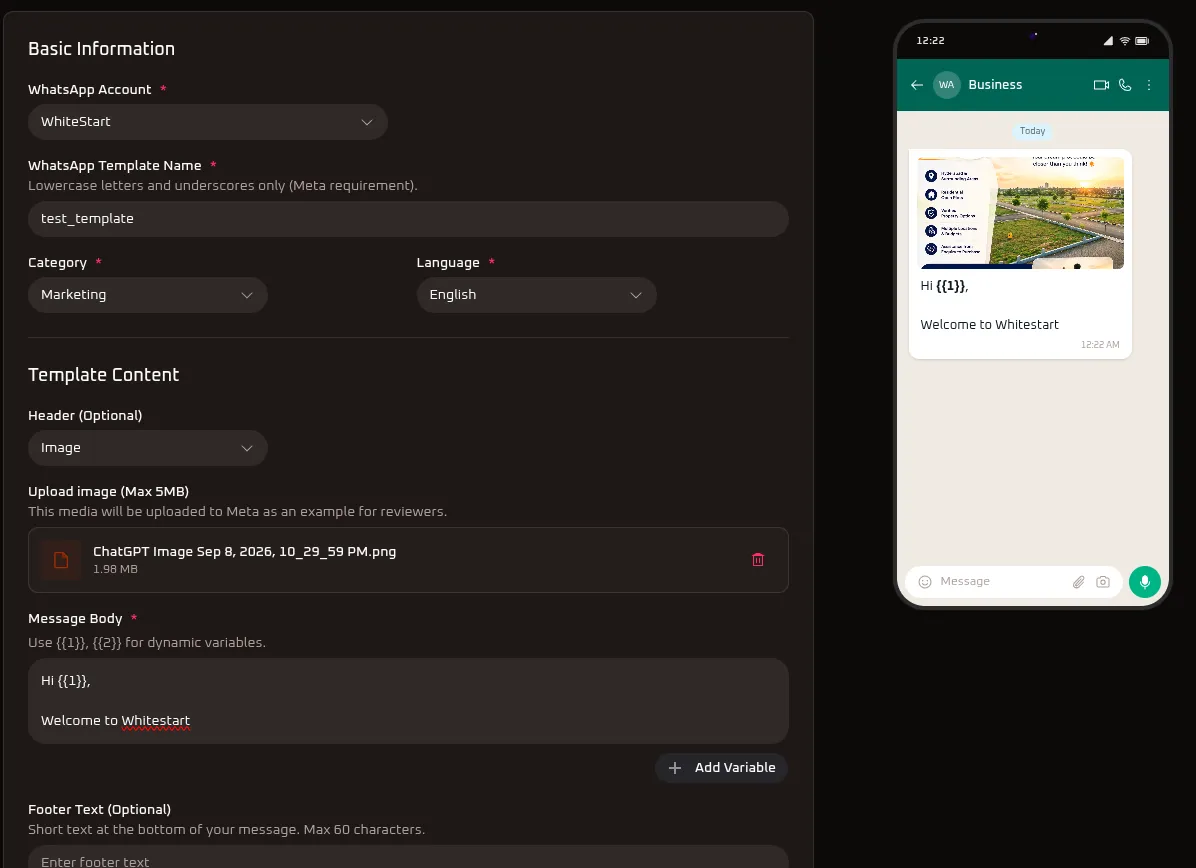Click the 'Use {{1}}, {{2}}' hint text
This screenshot has width=1196, height=868.
coord(146,643)
